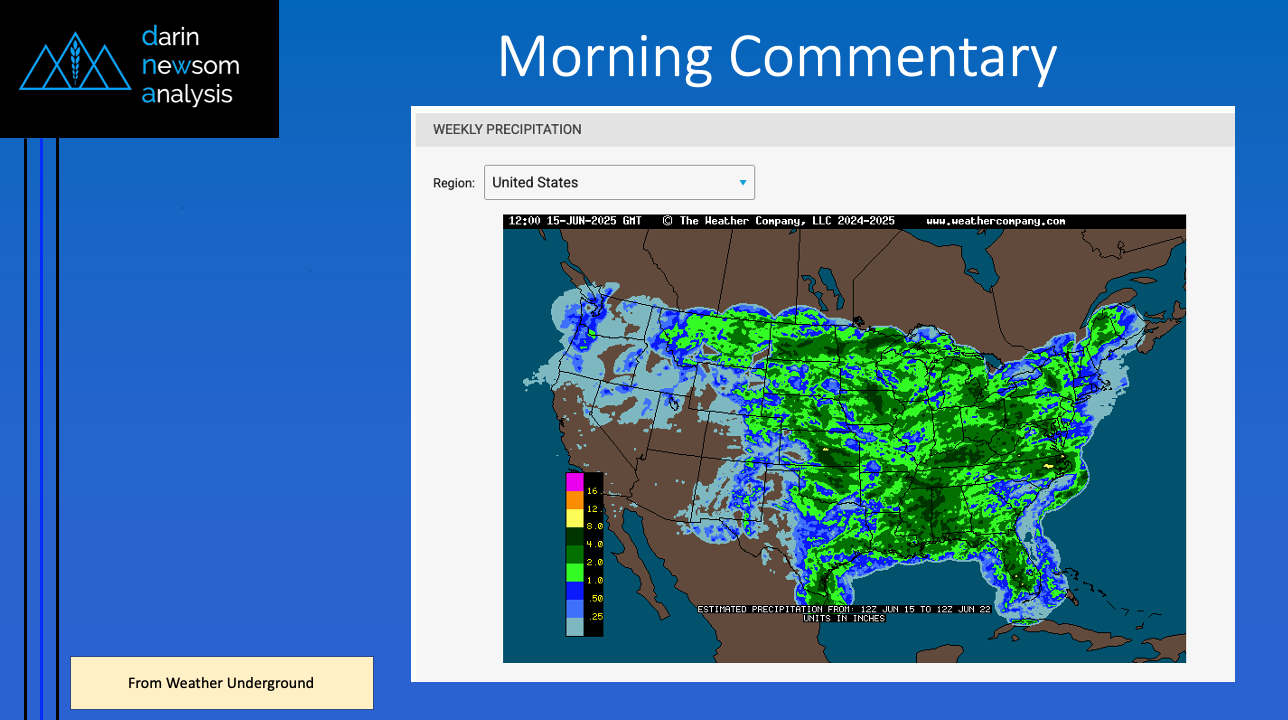
Task: Click the 12:00 15-JUN-2025 GMT timestamp
Action: point(575,221)
